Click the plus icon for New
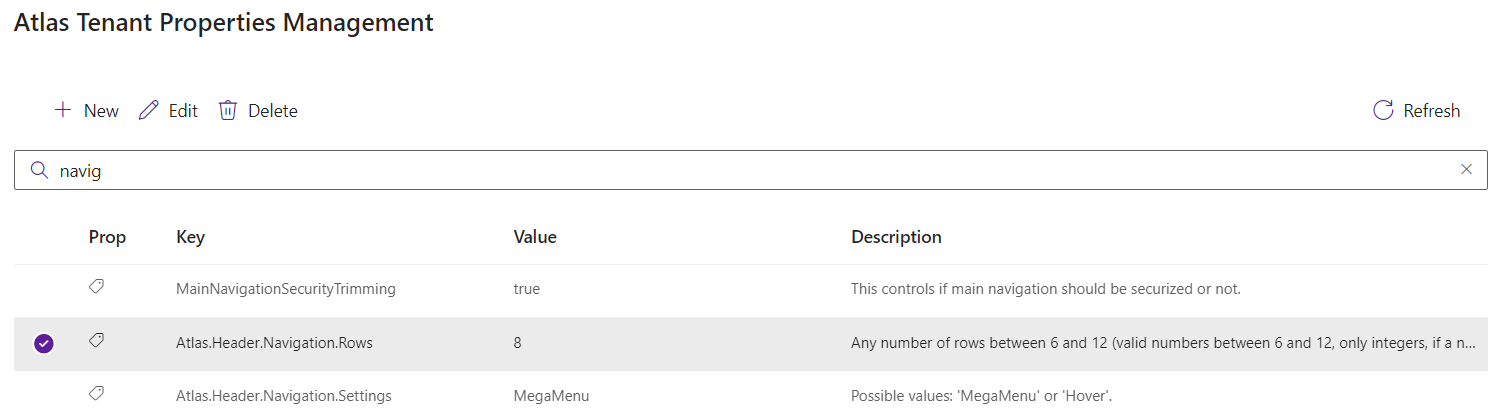The width and height of the screenshot is (1501, 420). (62, 110)
